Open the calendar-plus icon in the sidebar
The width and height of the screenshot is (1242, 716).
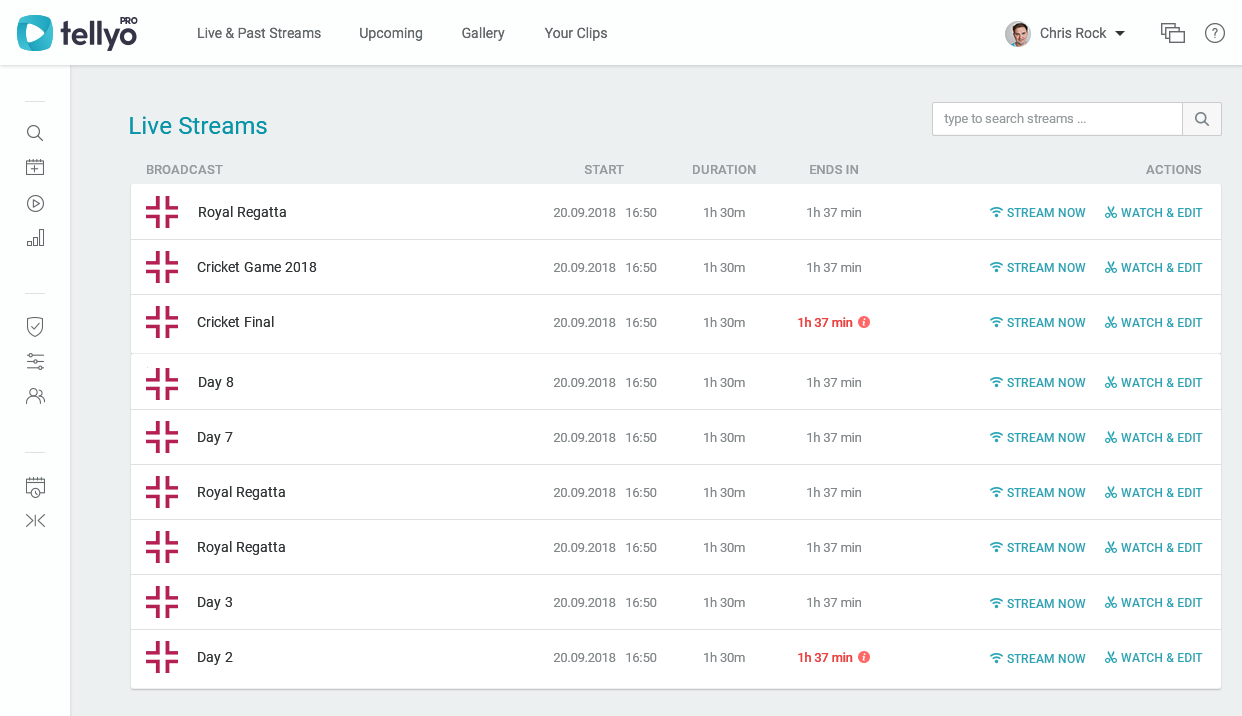click(35, 167)
